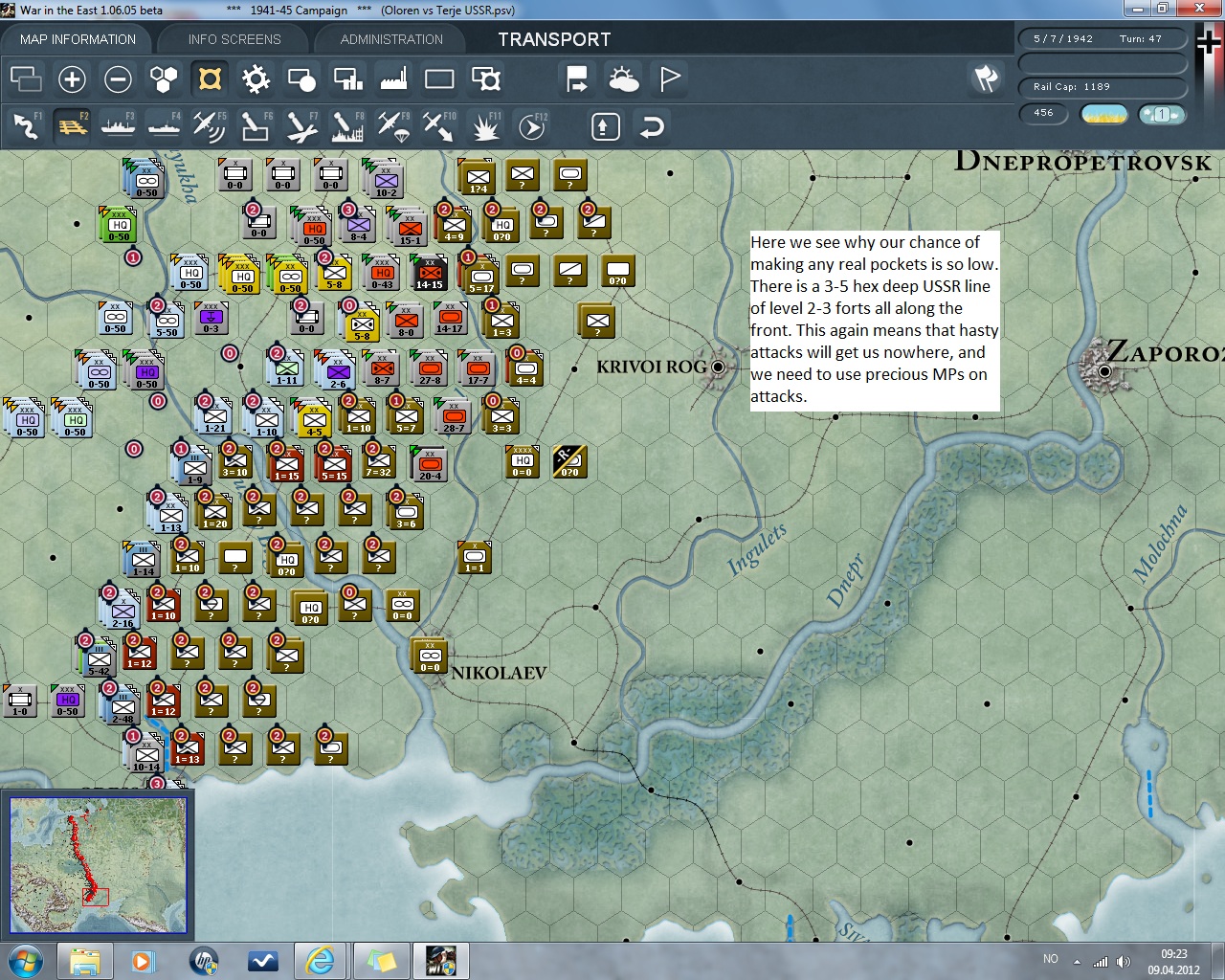Click the minimap thumbnail
Viewport: 1225px width, 980px height.
[98, 864]
